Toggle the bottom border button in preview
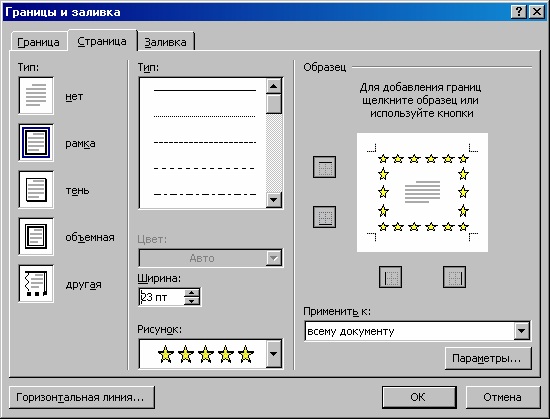 pyautogui.click(x=324, y=217)
